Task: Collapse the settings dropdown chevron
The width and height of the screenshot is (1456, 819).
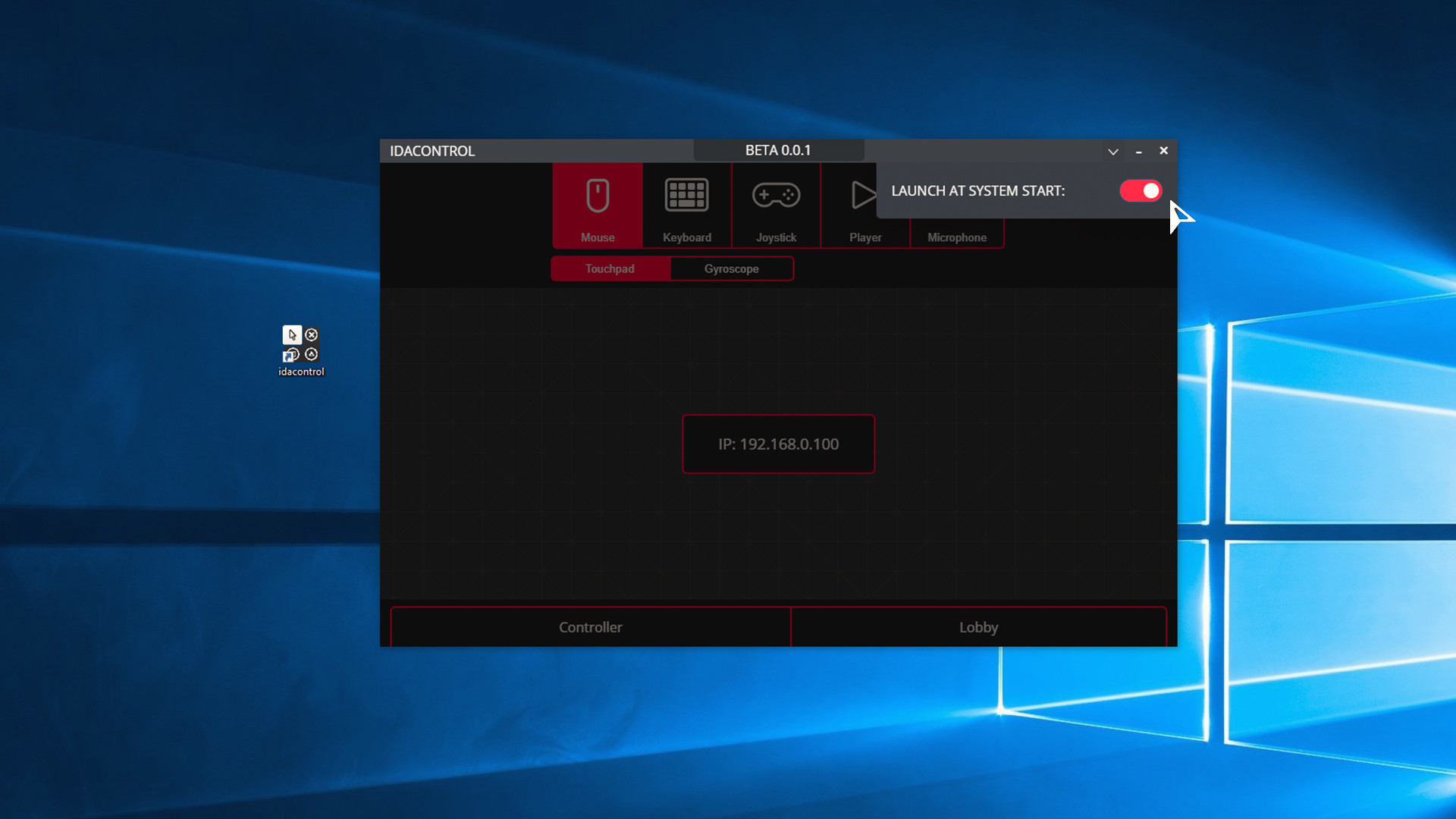Action: 1113,152
